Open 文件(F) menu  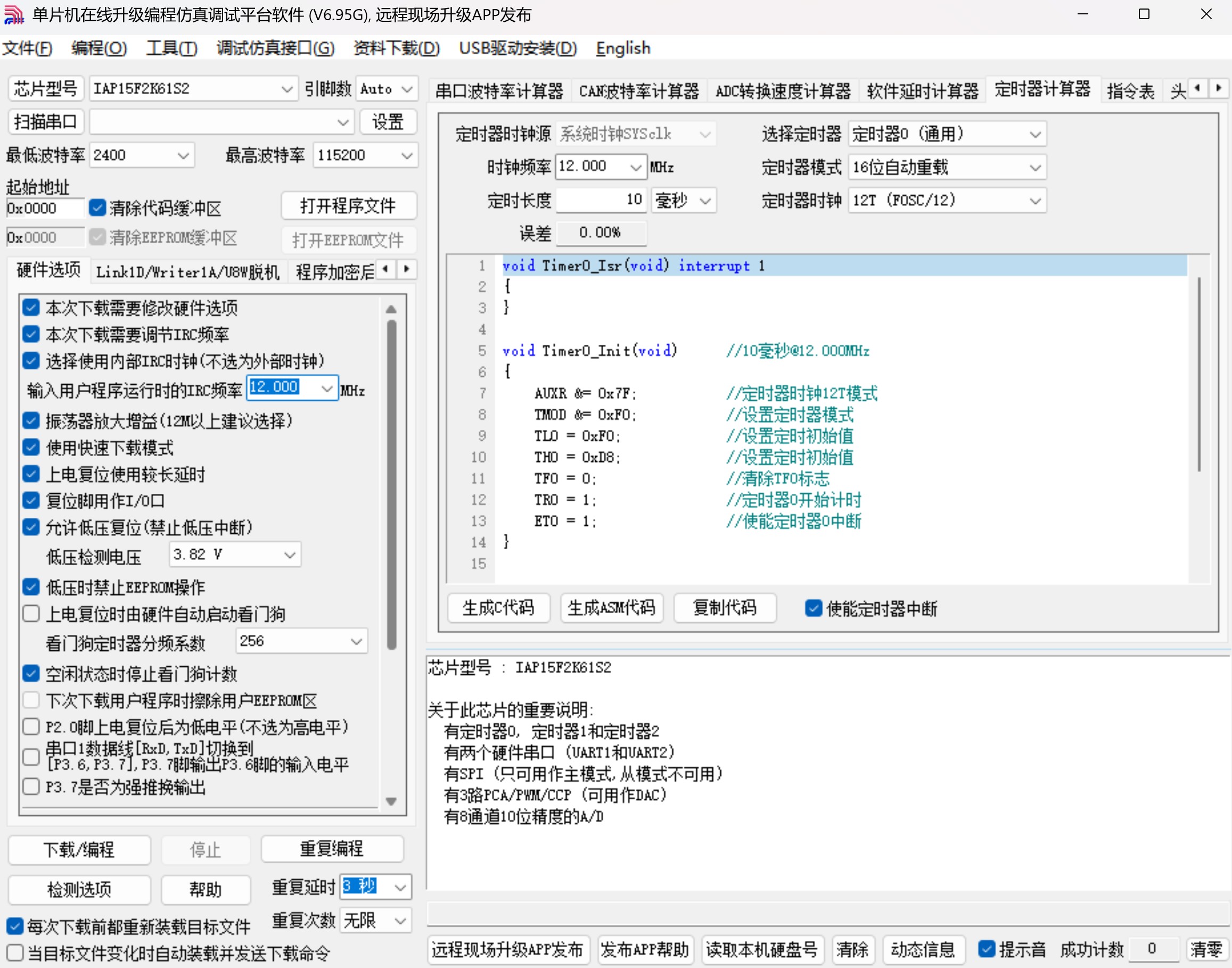pos(27,48)
